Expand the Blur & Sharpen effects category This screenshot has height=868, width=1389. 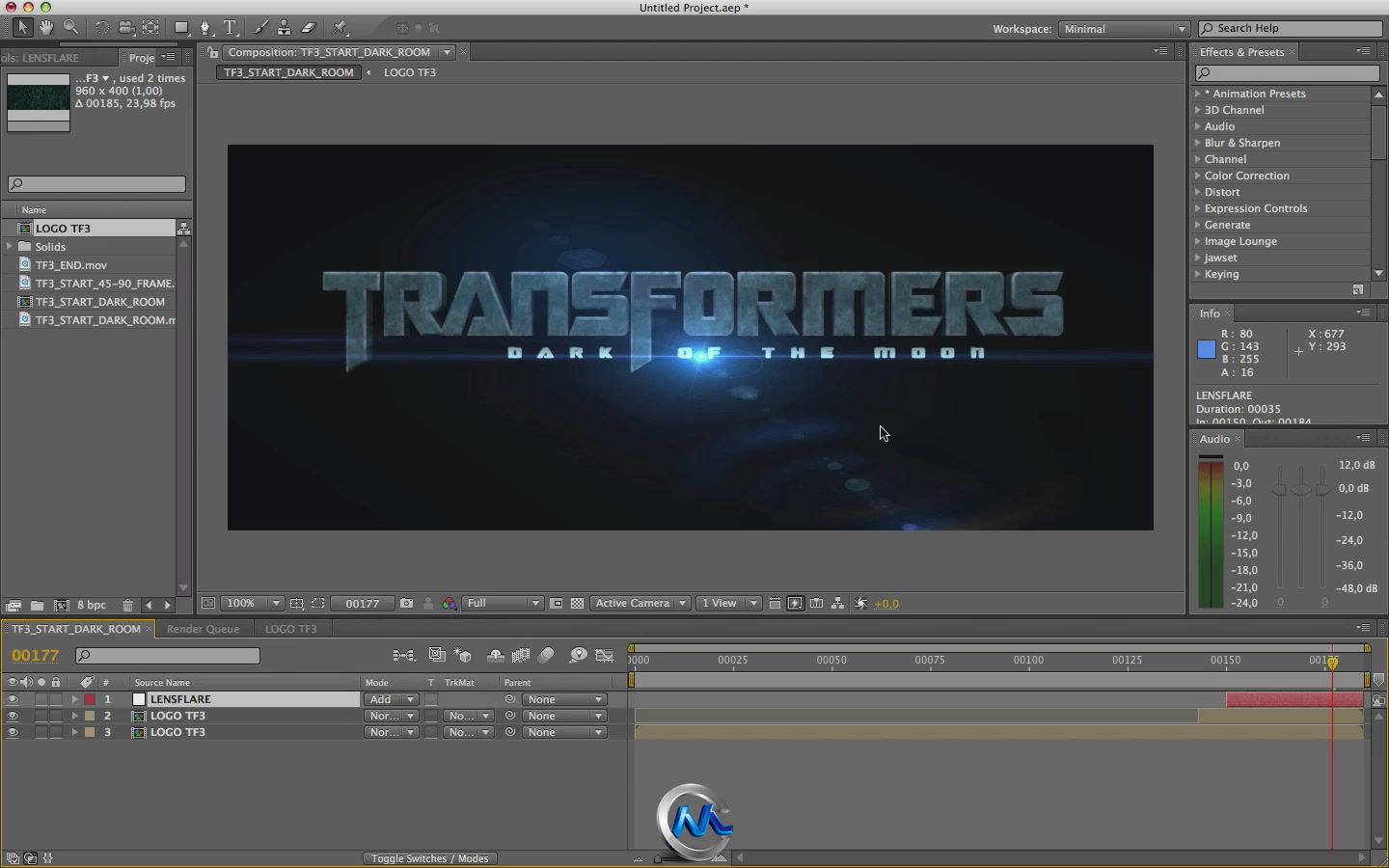point(1197,143)
